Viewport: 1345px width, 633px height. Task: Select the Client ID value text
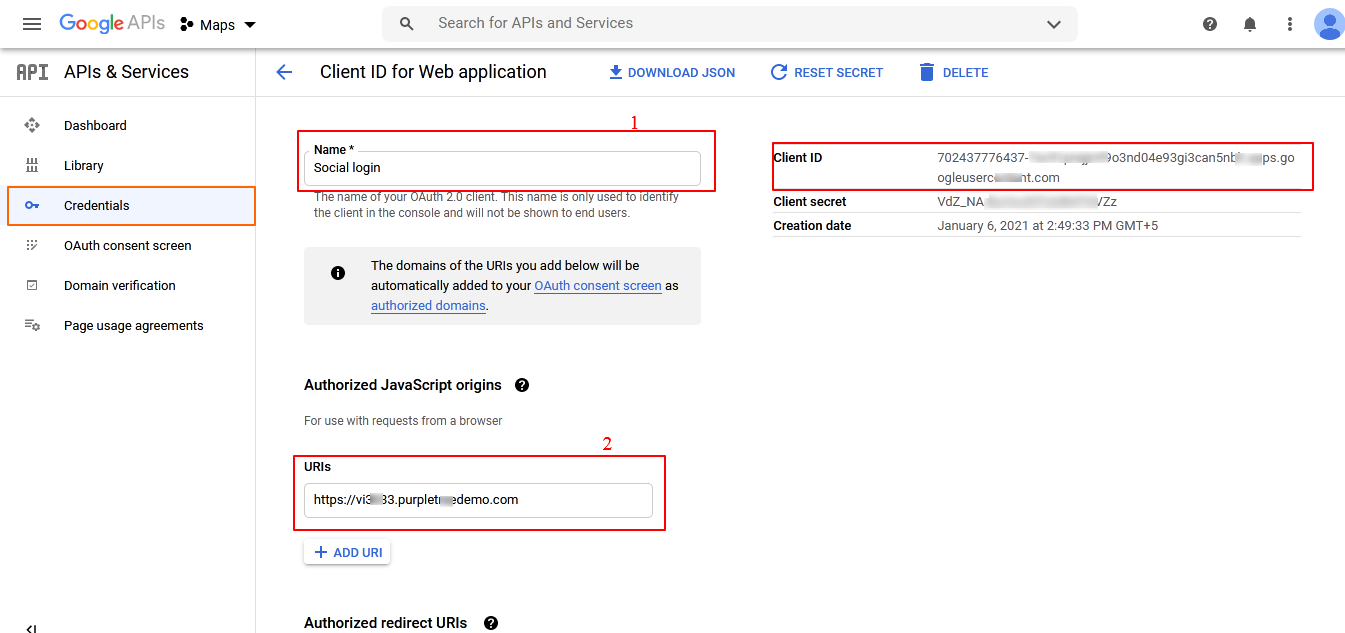point(1116,168)
